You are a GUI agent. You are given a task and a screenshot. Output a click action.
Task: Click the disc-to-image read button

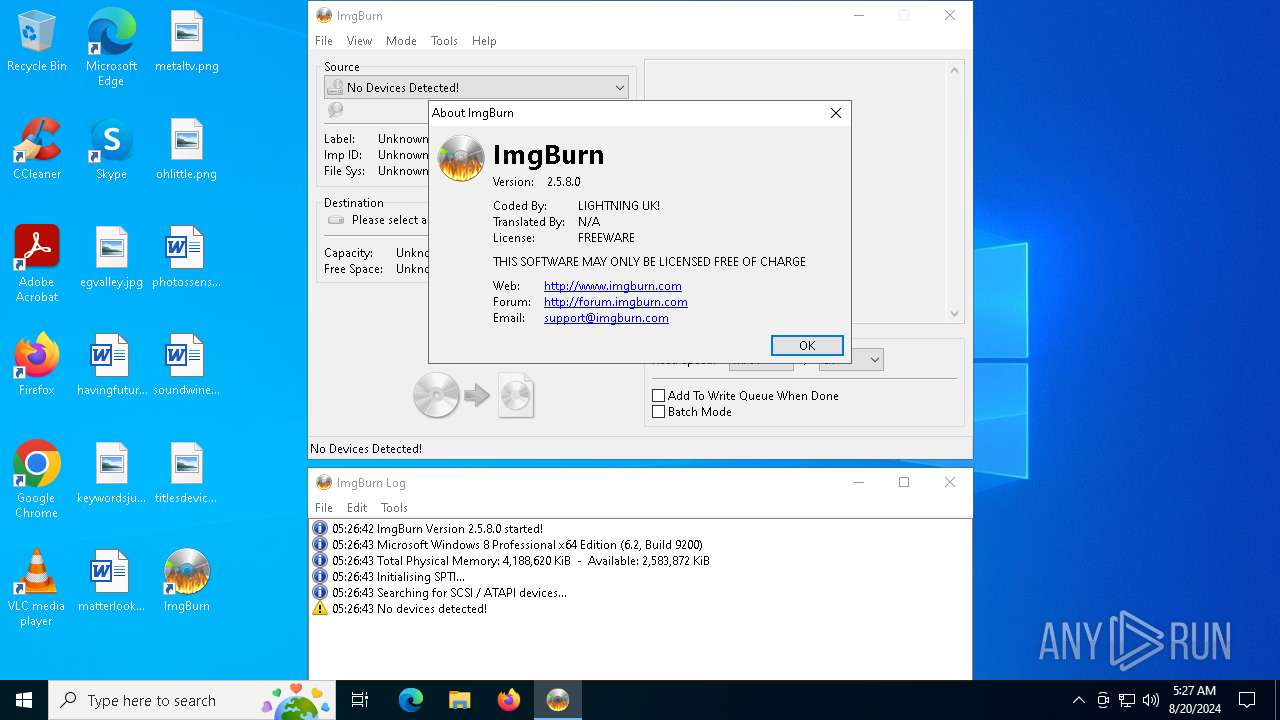474,395
